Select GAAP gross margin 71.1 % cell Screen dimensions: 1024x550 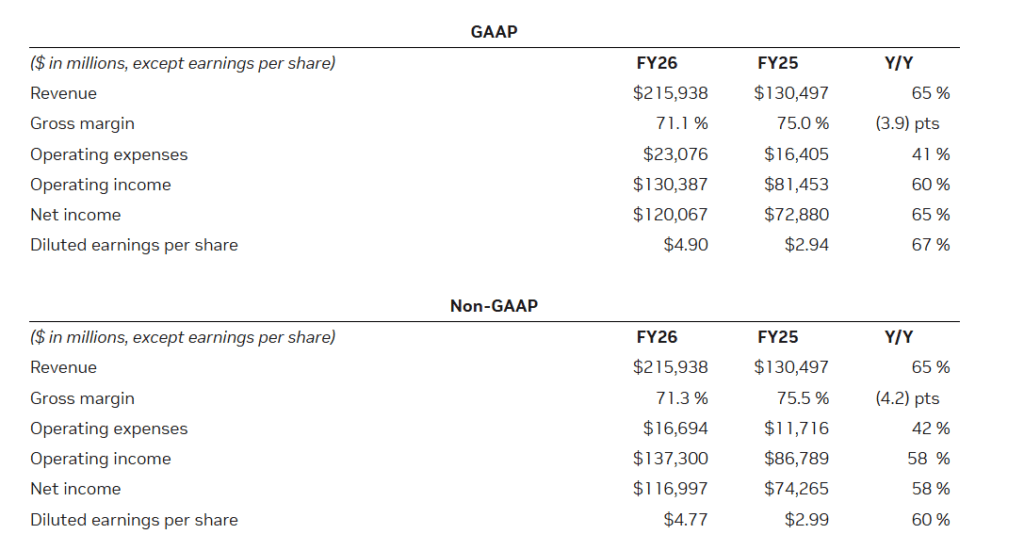coord(680,124)
